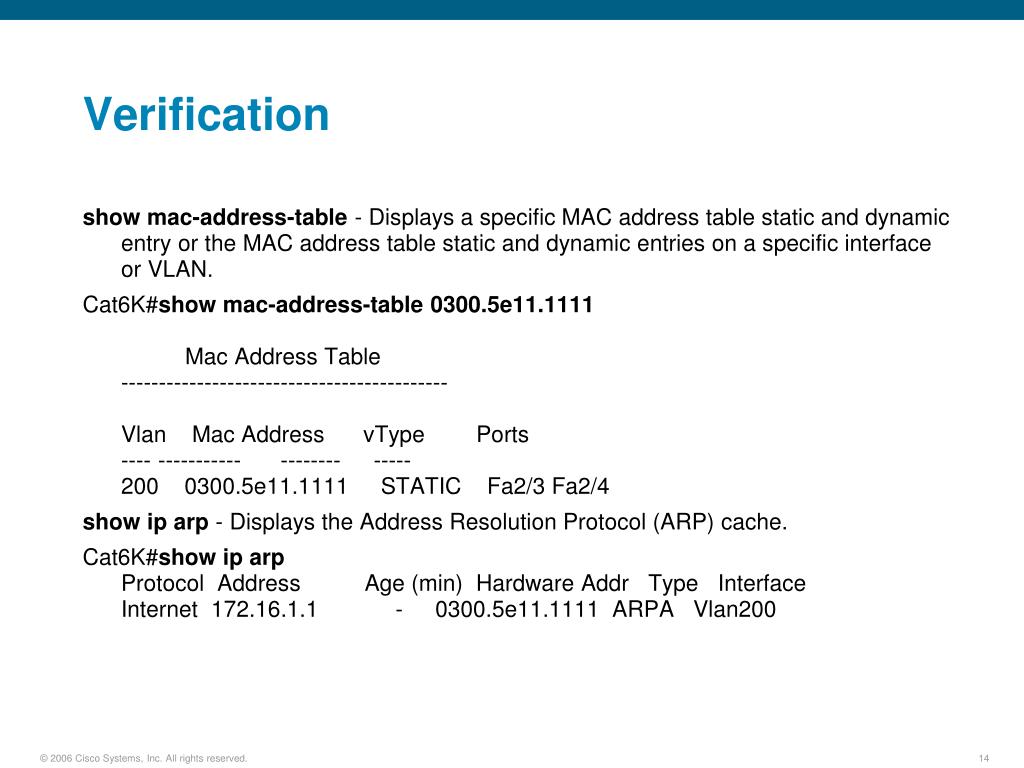Select 'Cat6K#show mac-address-table 0300.5e11.1111' command line
Viewport: 1024px width, 768px height.
(x=338, y=304)
